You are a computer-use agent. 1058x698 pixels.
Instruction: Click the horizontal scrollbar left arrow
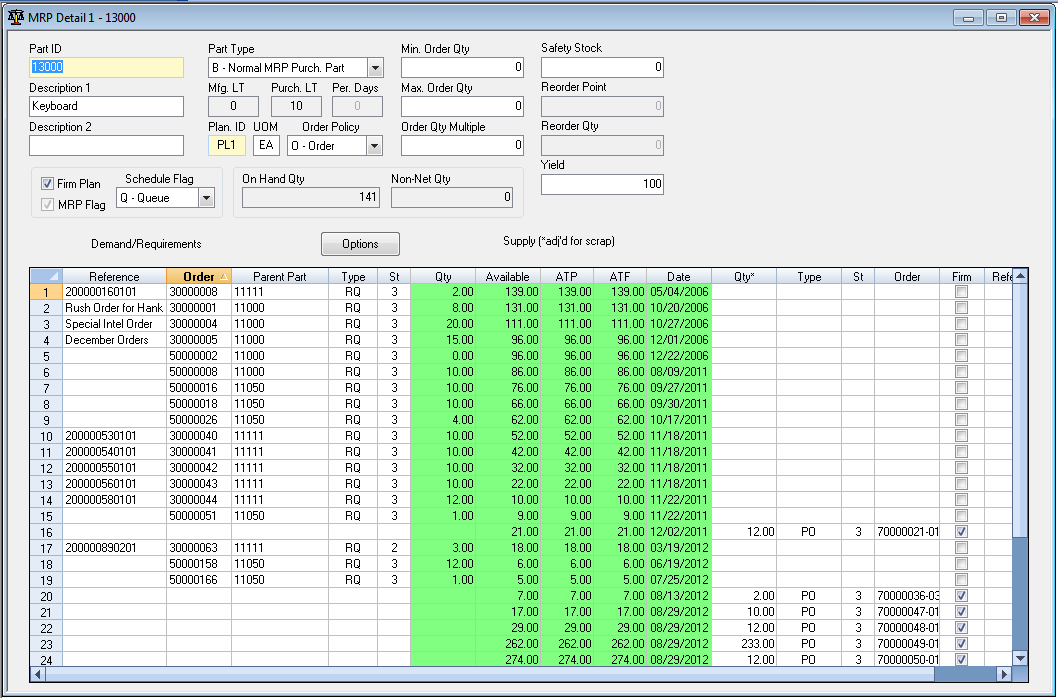38,674
